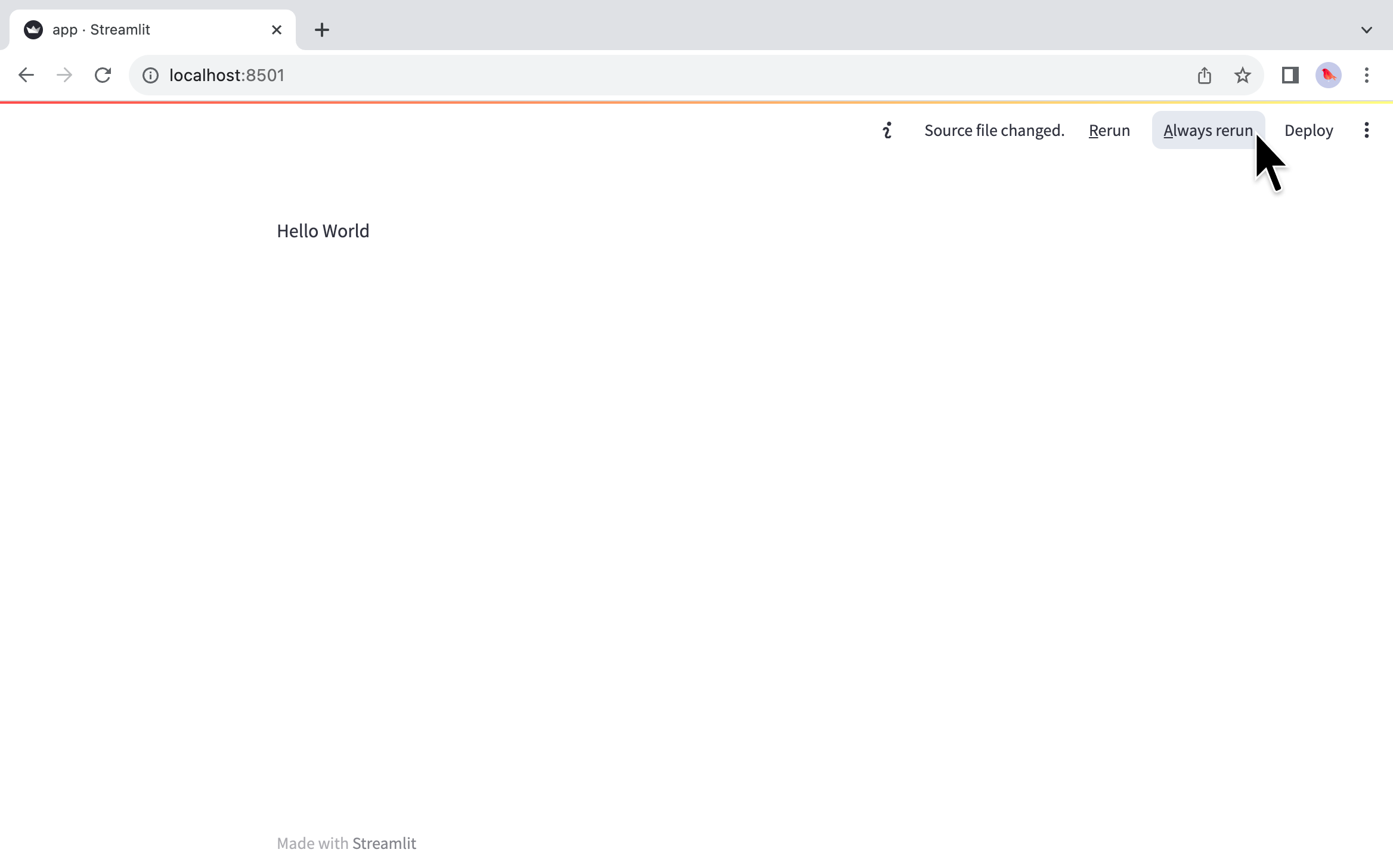Click Source file changed notification text
The image size is (1393, 868).
[x=994, y=130]
